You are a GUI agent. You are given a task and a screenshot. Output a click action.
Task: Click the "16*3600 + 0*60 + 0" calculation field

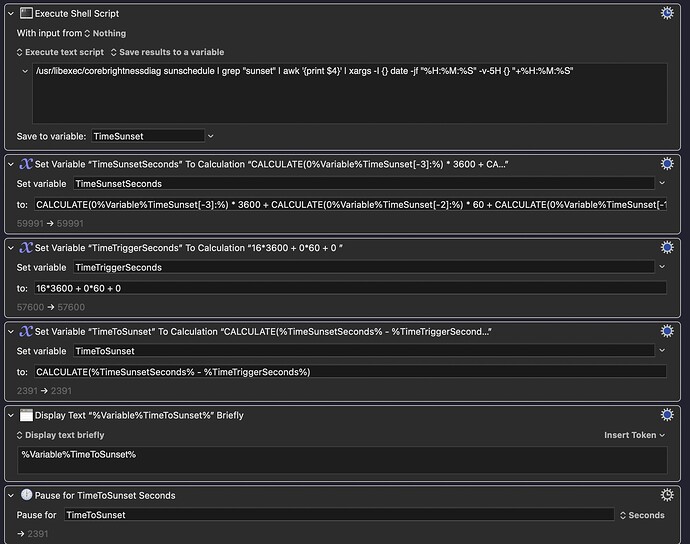[x=350, y=288]
